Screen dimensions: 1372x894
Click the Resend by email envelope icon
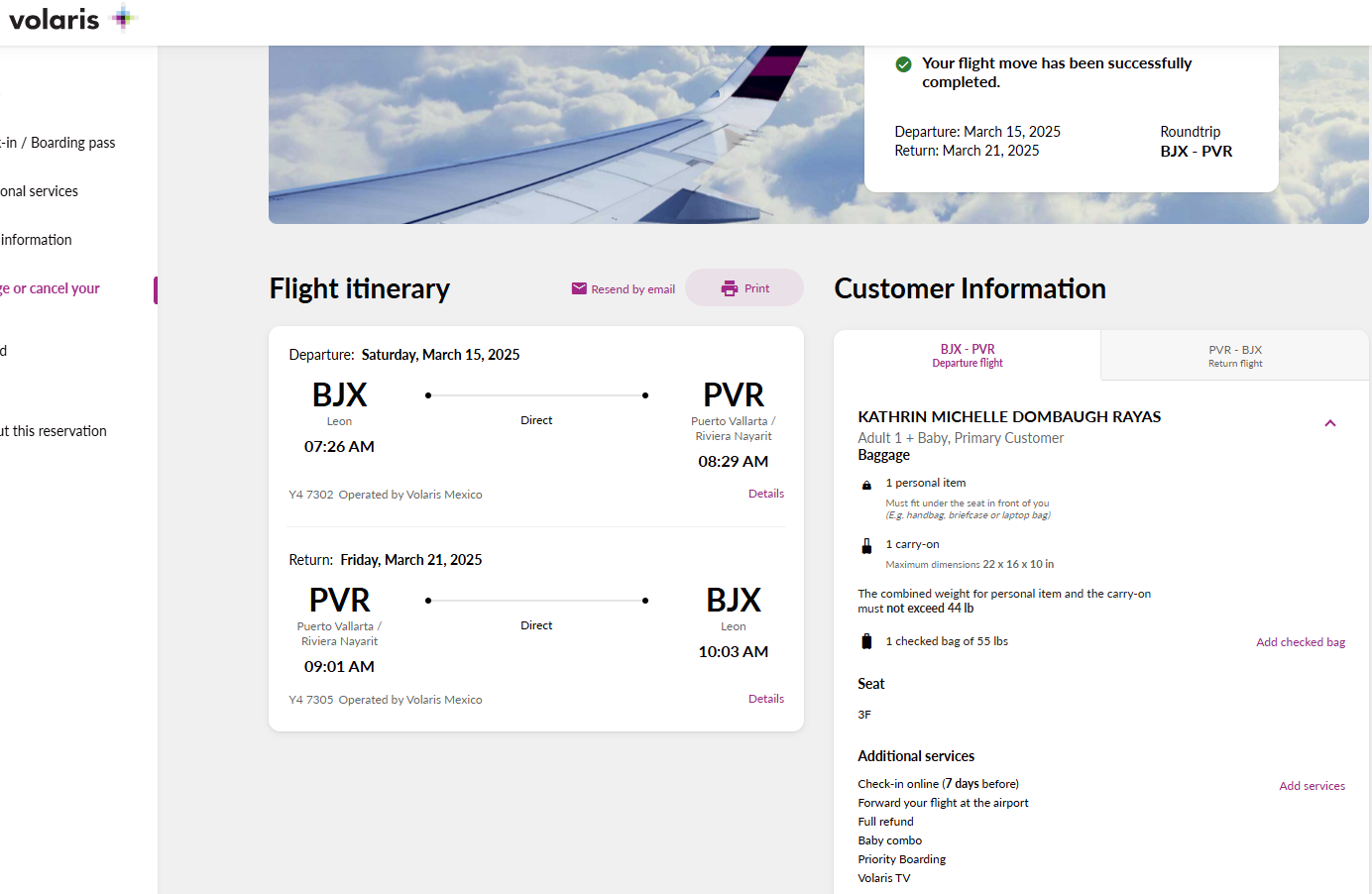click(578, 287)
